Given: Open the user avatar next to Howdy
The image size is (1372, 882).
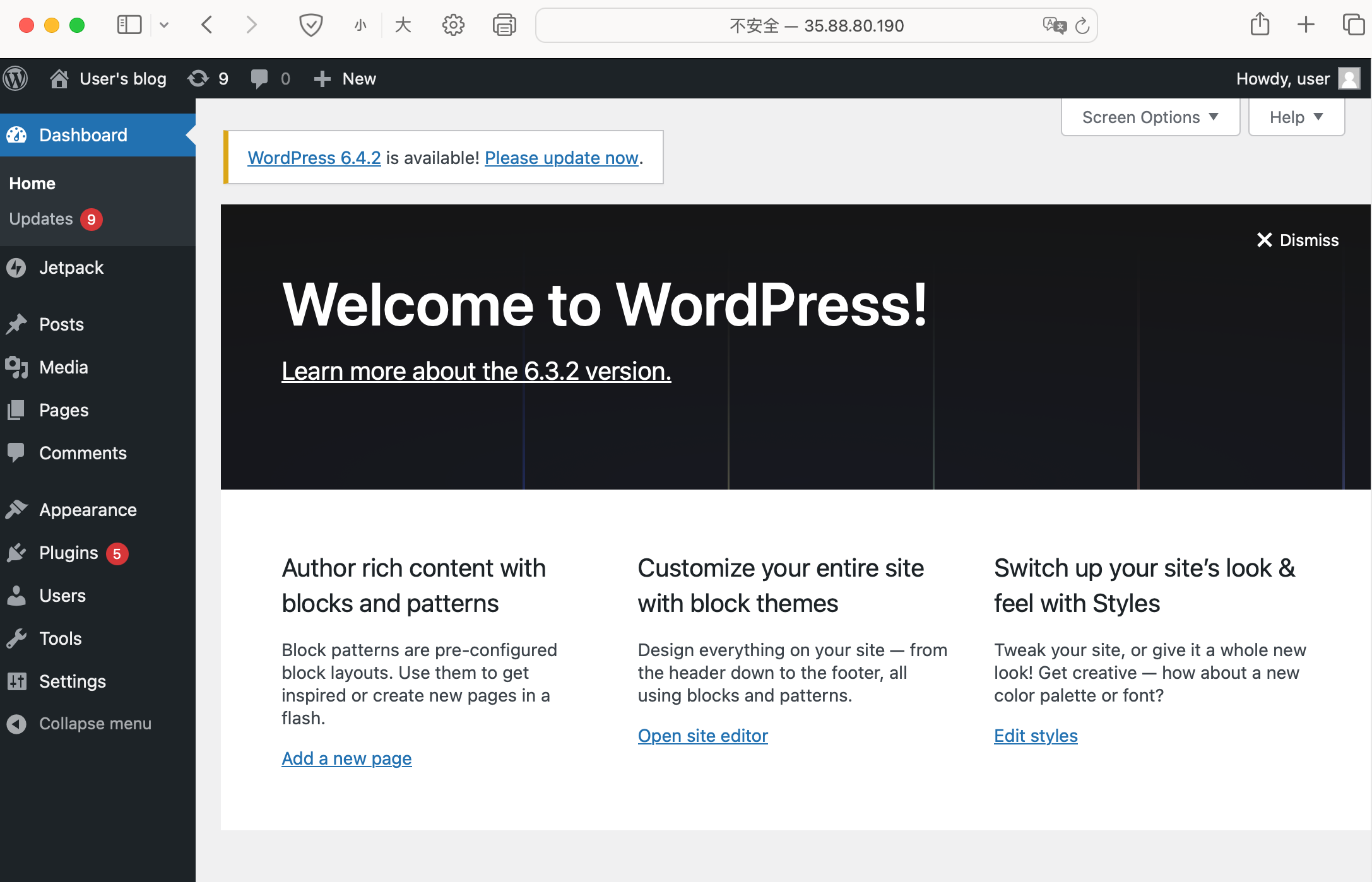Looking at the screenshot, I should 1349,79.
